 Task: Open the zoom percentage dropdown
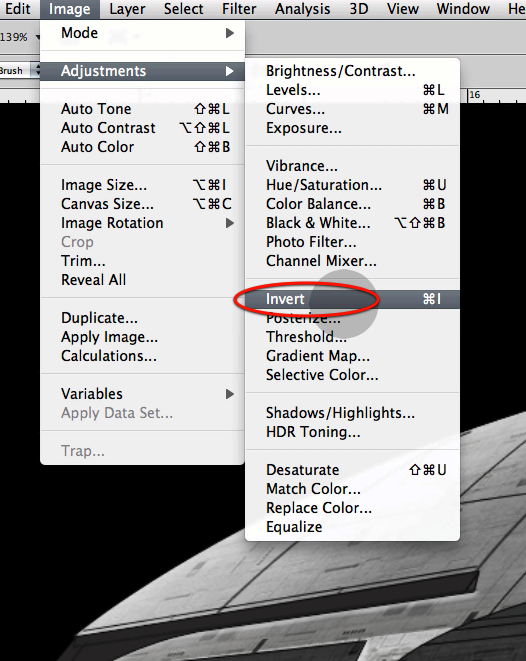point(38,37)
